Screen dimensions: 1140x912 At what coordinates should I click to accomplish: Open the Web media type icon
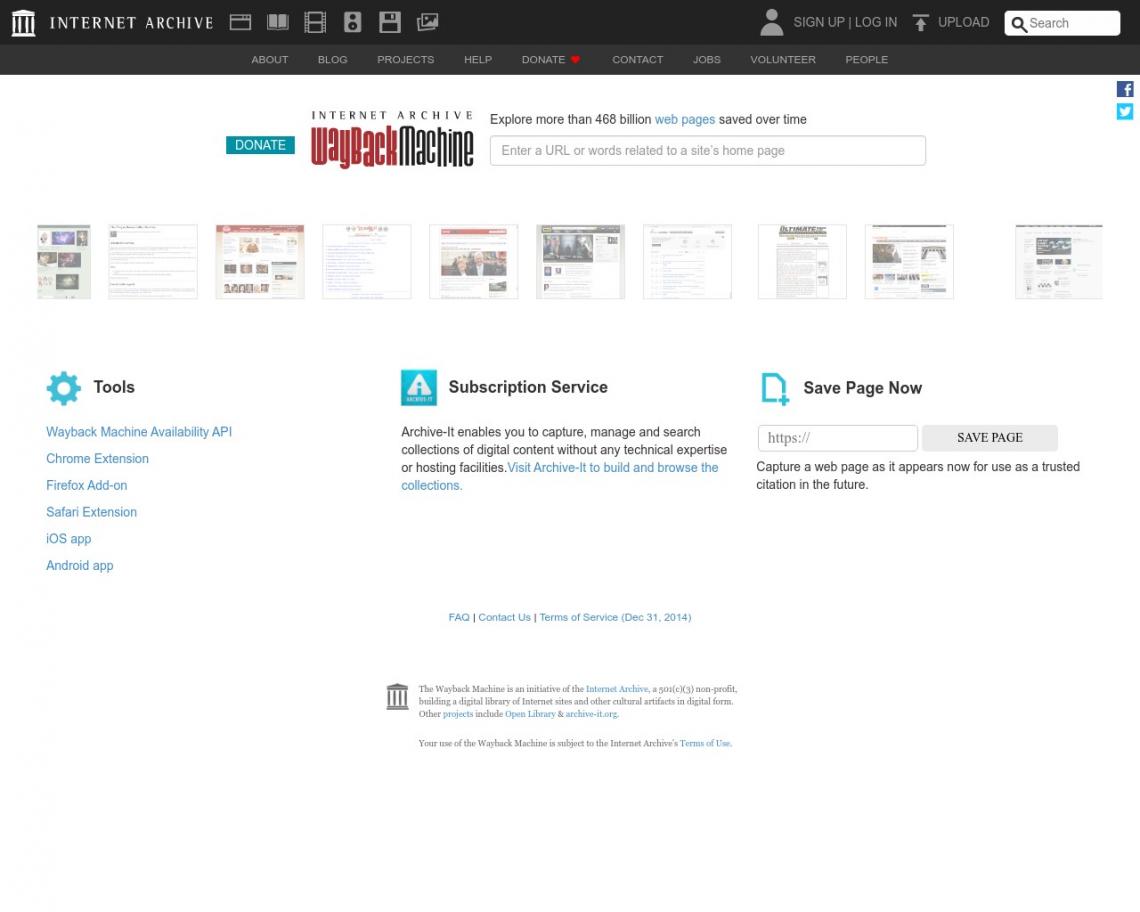[241, 23]
